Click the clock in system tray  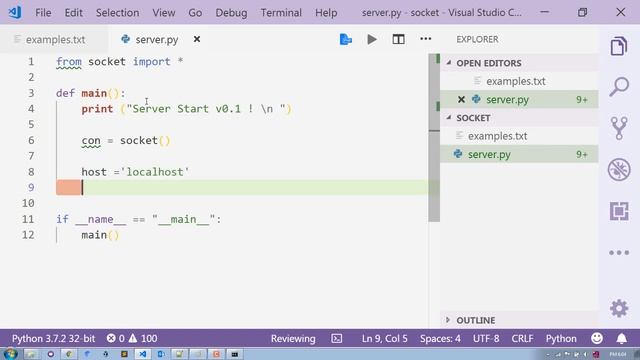click(x=618, y=354)
